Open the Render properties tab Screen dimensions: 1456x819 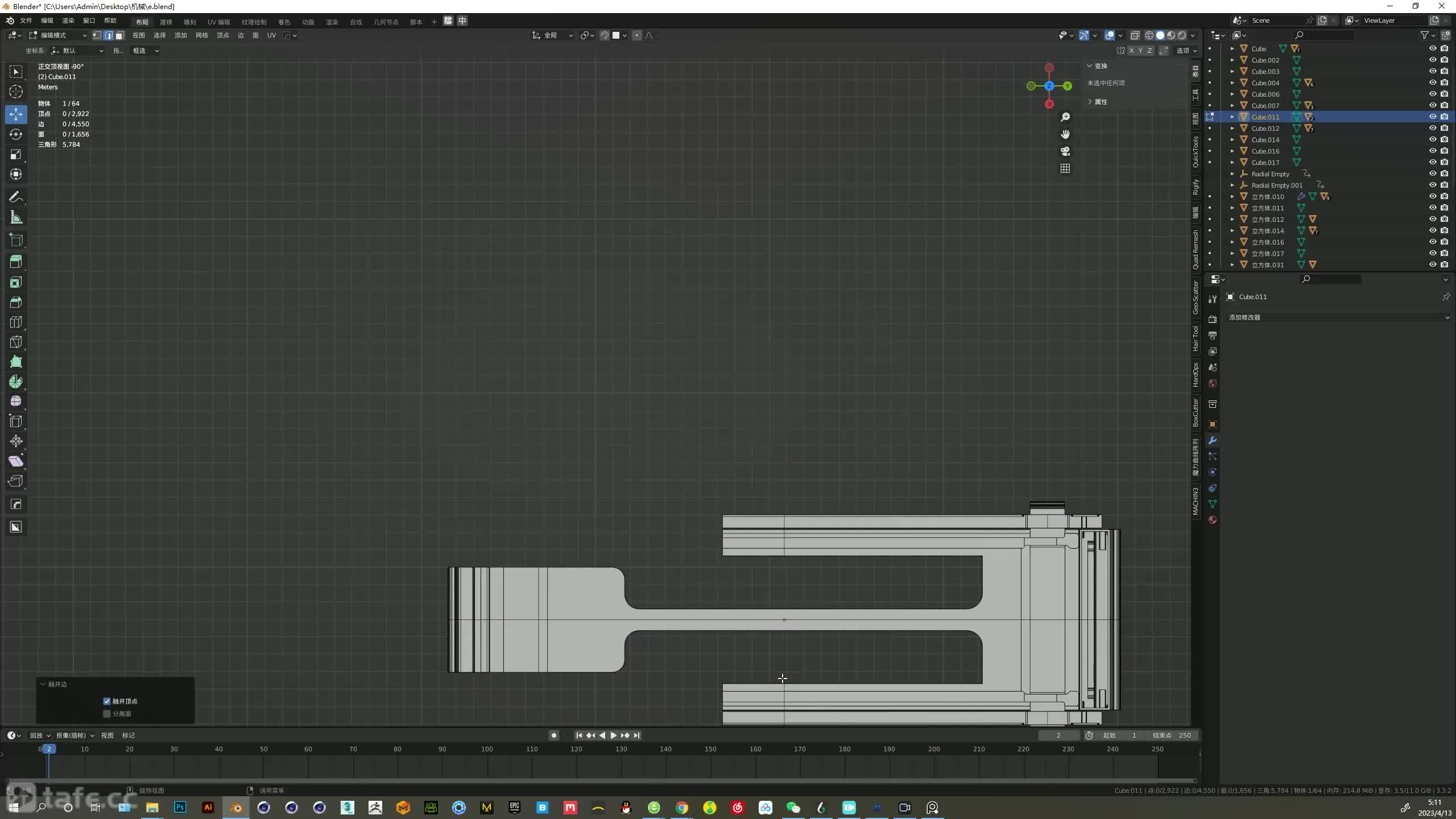[x=1213, y=320]
